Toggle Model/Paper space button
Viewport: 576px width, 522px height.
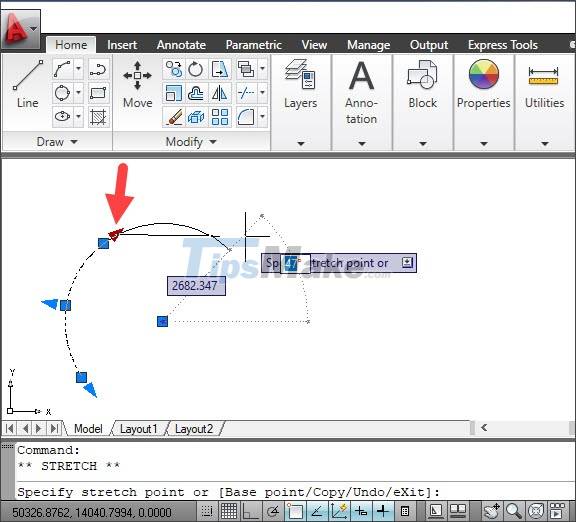(436, 511)
